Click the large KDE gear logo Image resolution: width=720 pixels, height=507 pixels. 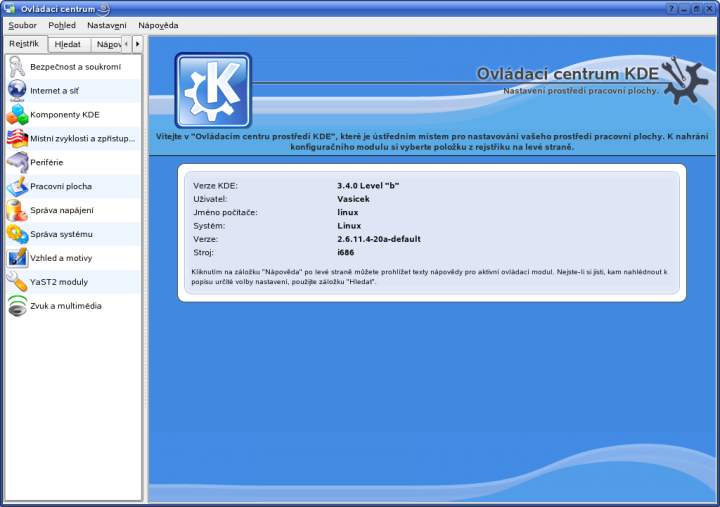[x=213, y=90]
